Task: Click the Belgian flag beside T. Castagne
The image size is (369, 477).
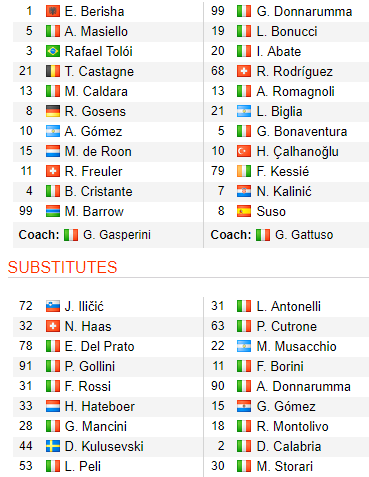Action: pos(53,71)
